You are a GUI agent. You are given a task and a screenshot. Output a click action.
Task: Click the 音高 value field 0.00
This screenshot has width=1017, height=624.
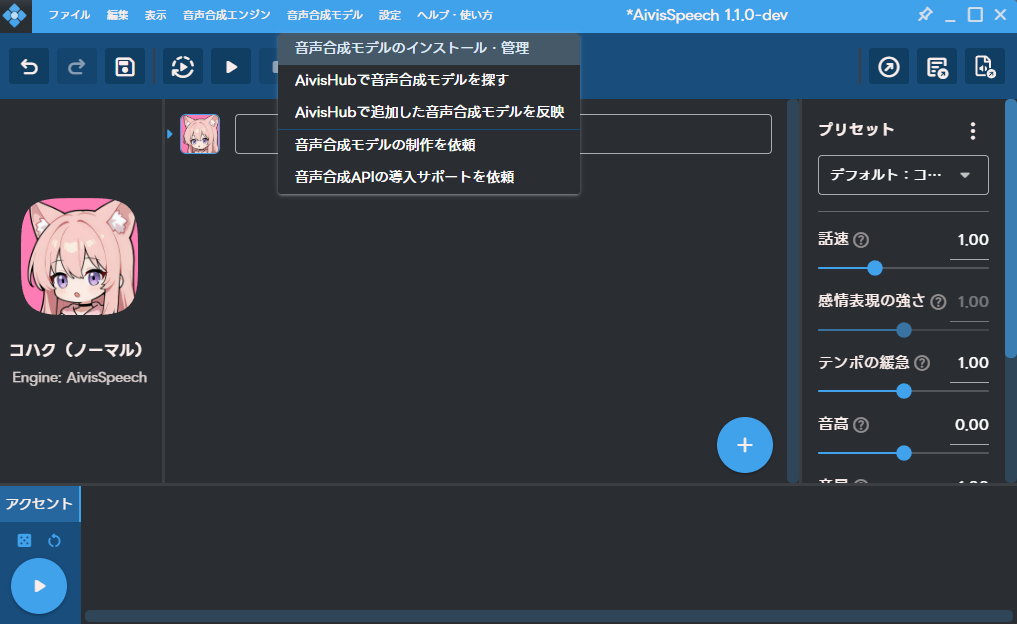(970, 426)
